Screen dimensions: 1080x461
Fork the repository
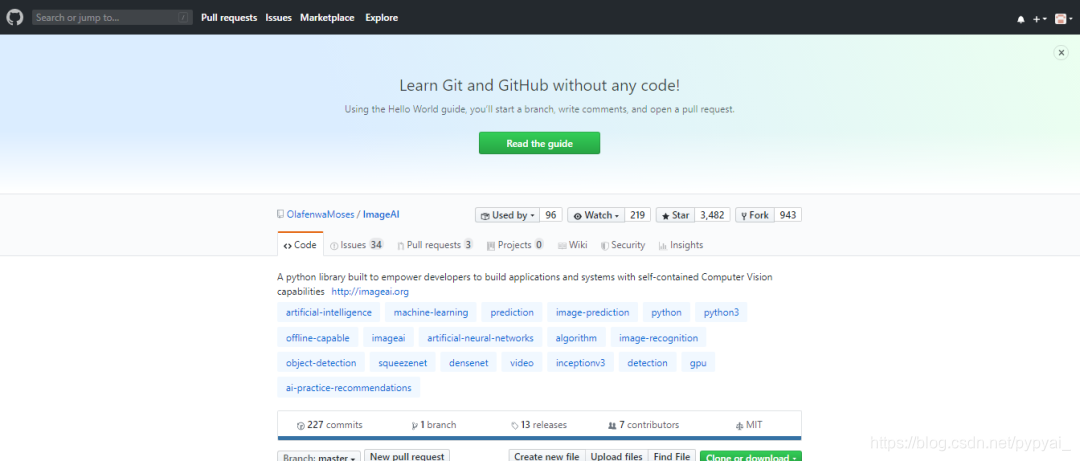[x=755, y=215]
